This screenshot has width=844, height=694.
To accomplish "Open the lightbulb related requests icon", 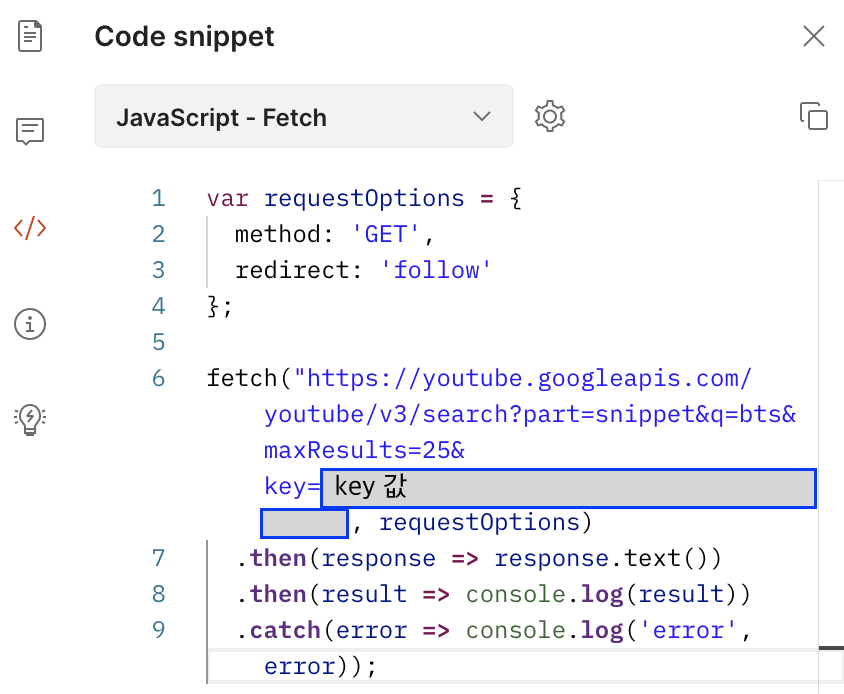I will point(30,420).
